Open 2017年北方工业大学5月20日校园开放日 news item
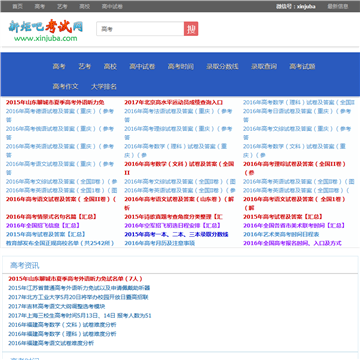This screenshot has height=360, width=360. (x=78, y=297)
